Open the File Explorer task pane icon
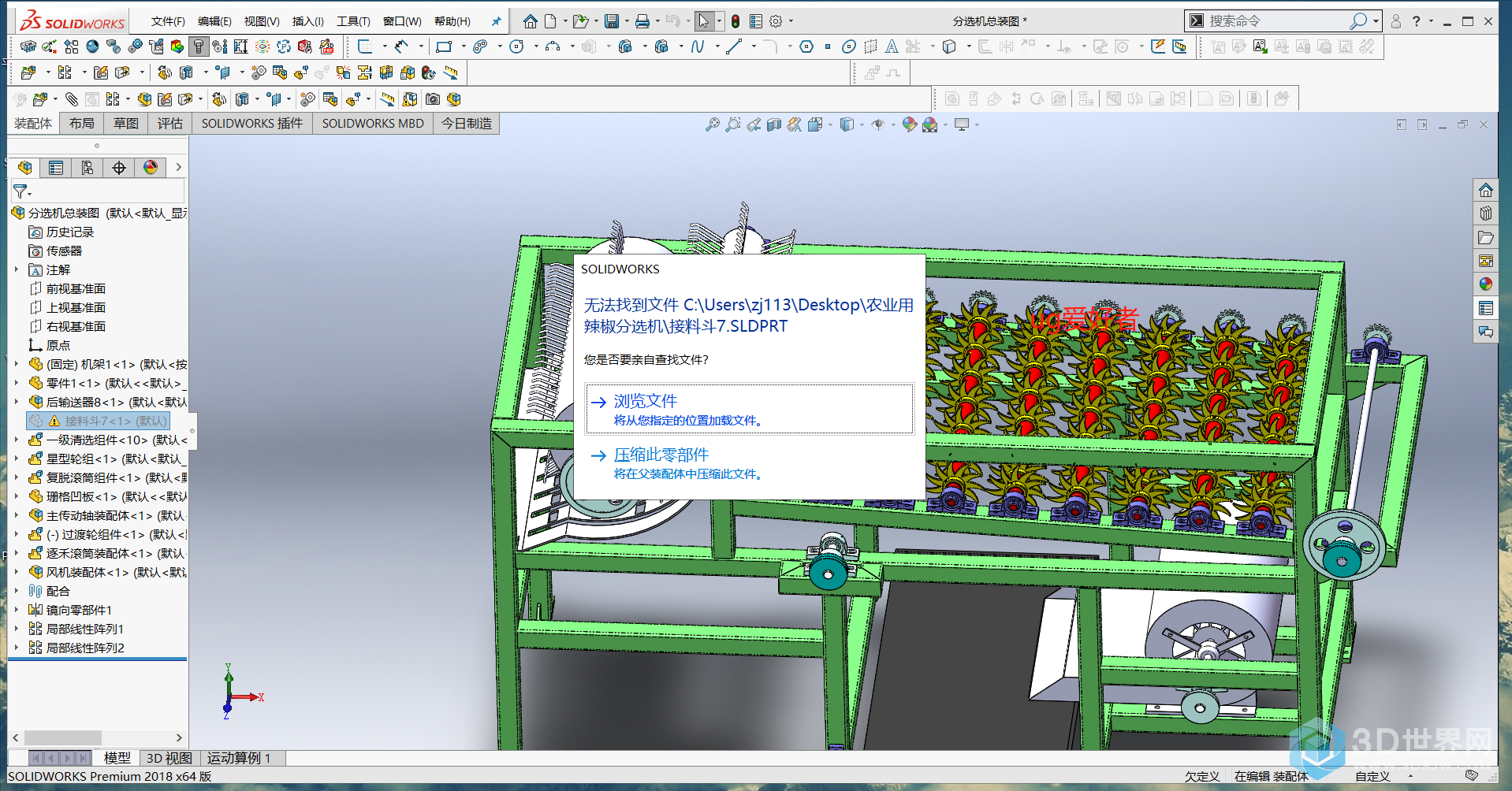This screenshot has height=791, width=1512. point(1486,237)
